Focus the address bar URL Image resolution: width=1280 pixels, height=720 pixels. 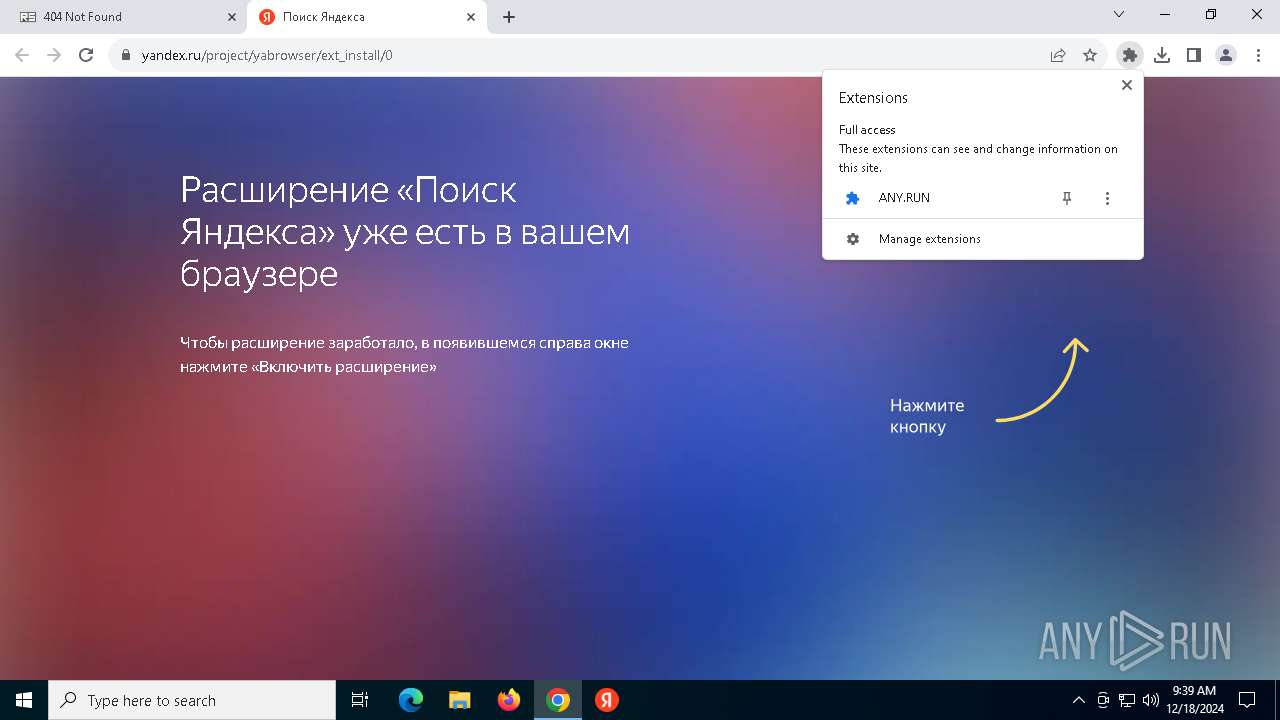[x=267, y=55]
